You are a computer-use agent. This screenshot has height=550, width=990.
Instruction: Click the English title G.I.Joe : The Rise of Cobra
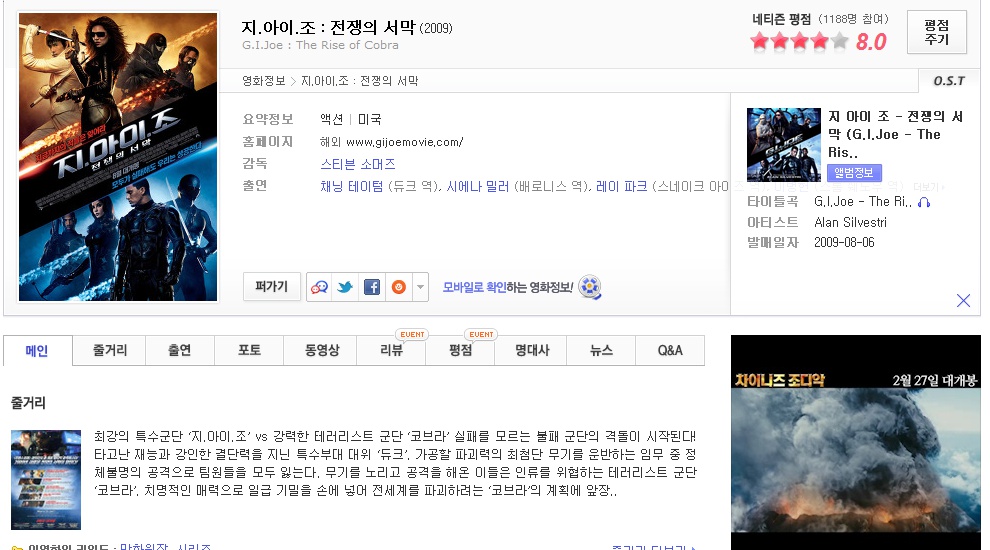coord(320,45)
